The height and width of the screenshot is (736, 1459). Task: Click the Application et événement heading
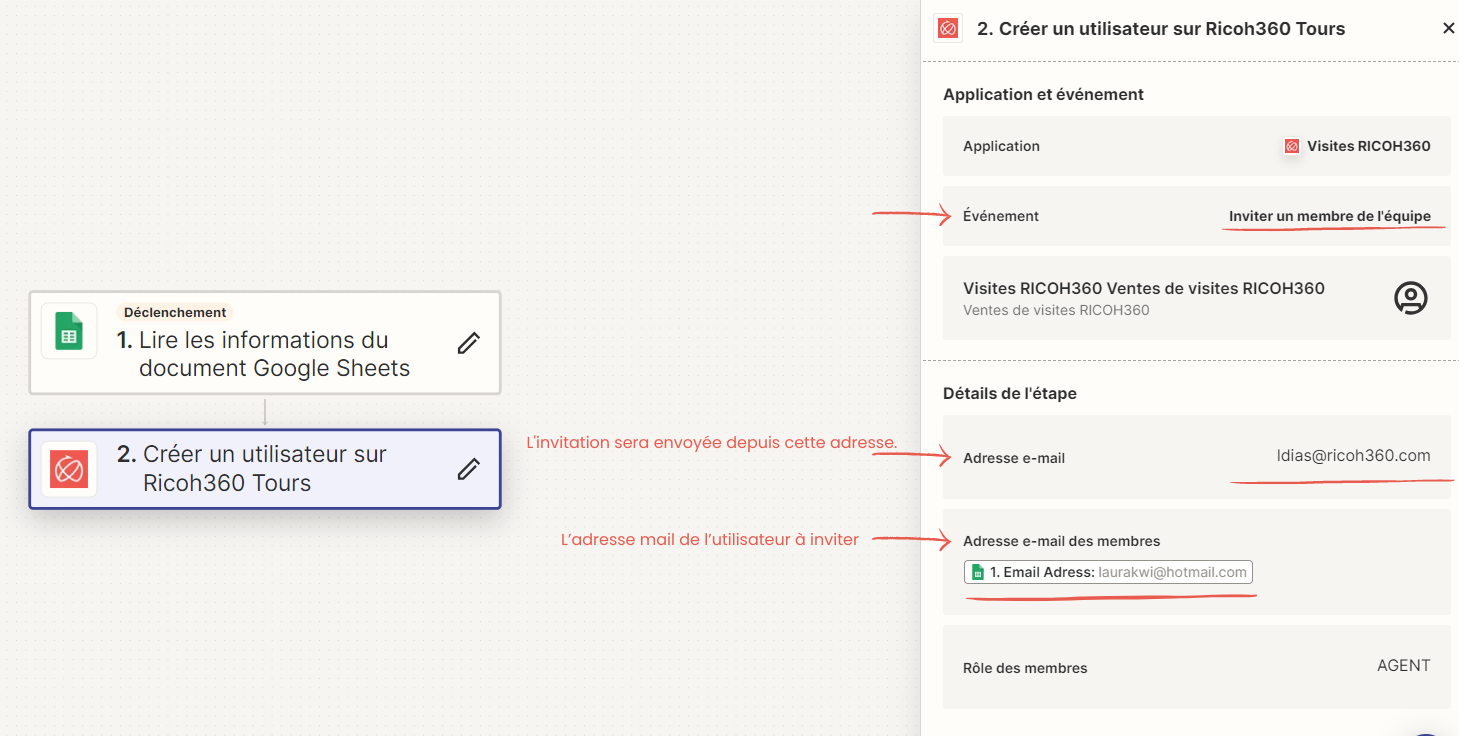point(1043,94)
